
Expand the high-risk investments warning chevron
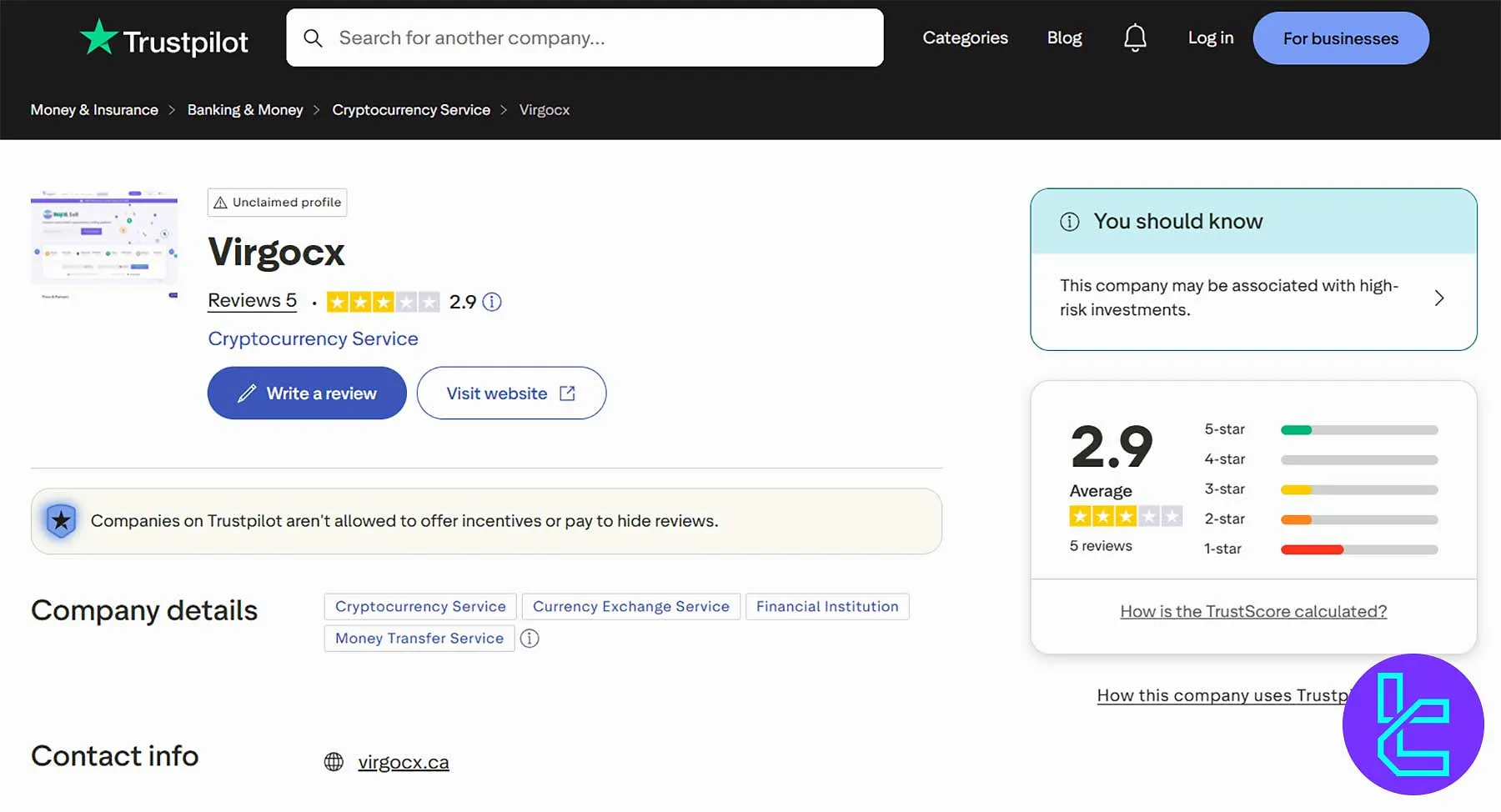click(x=1439, y=298)
